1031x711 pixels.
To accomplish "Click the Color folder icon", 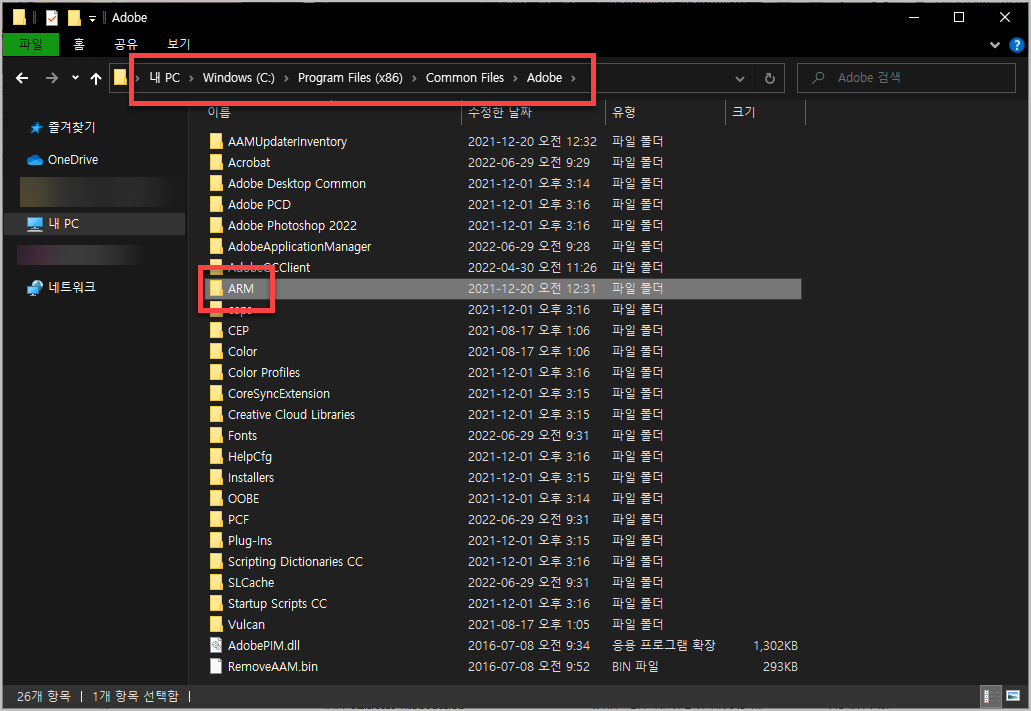I will [x=216, y=352].
